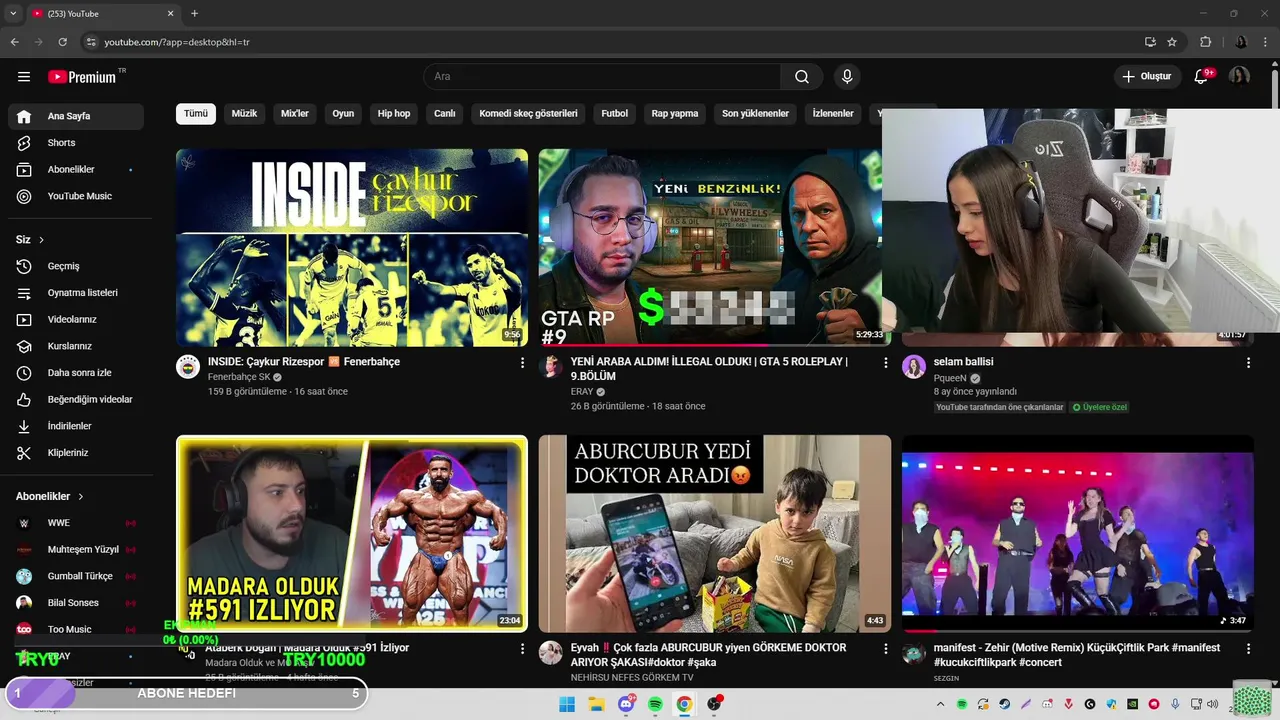Open the notifications bell
This screenshot has width=1280, height=720.
(1202, 77)
